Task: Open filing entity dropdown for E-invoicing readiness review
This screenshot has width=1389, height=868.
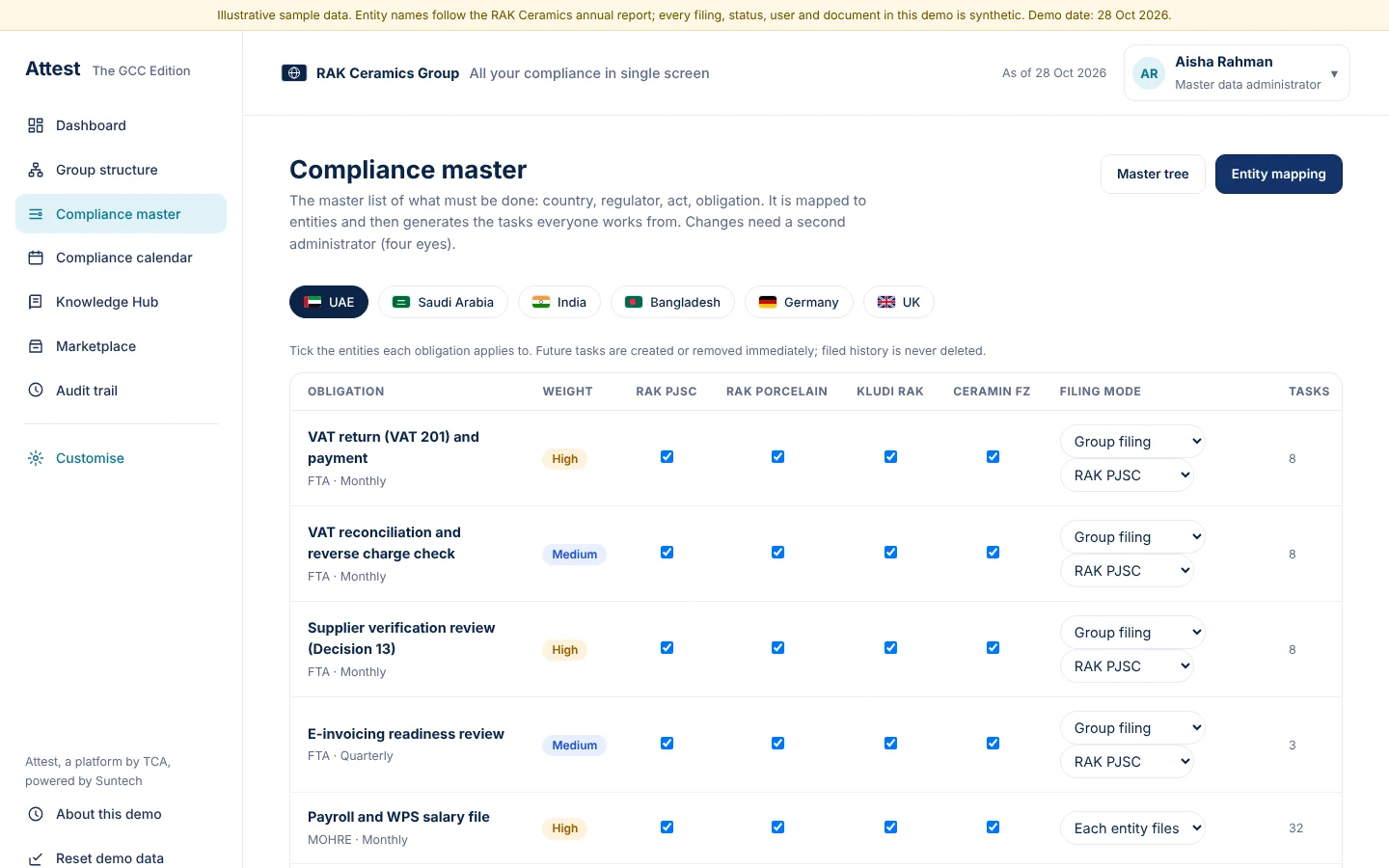Action: pos(1127,762)
